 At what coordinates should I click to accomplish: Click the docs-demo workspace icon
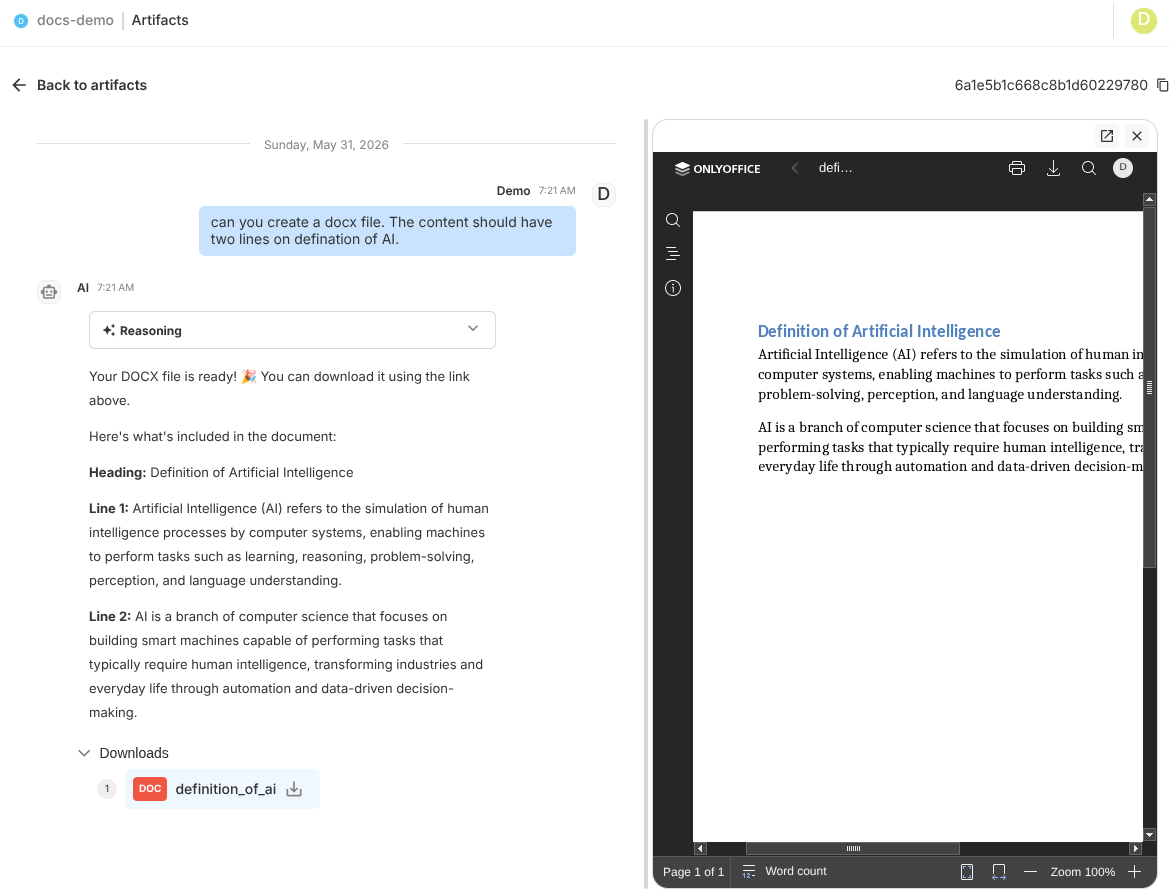click(21, 21)
